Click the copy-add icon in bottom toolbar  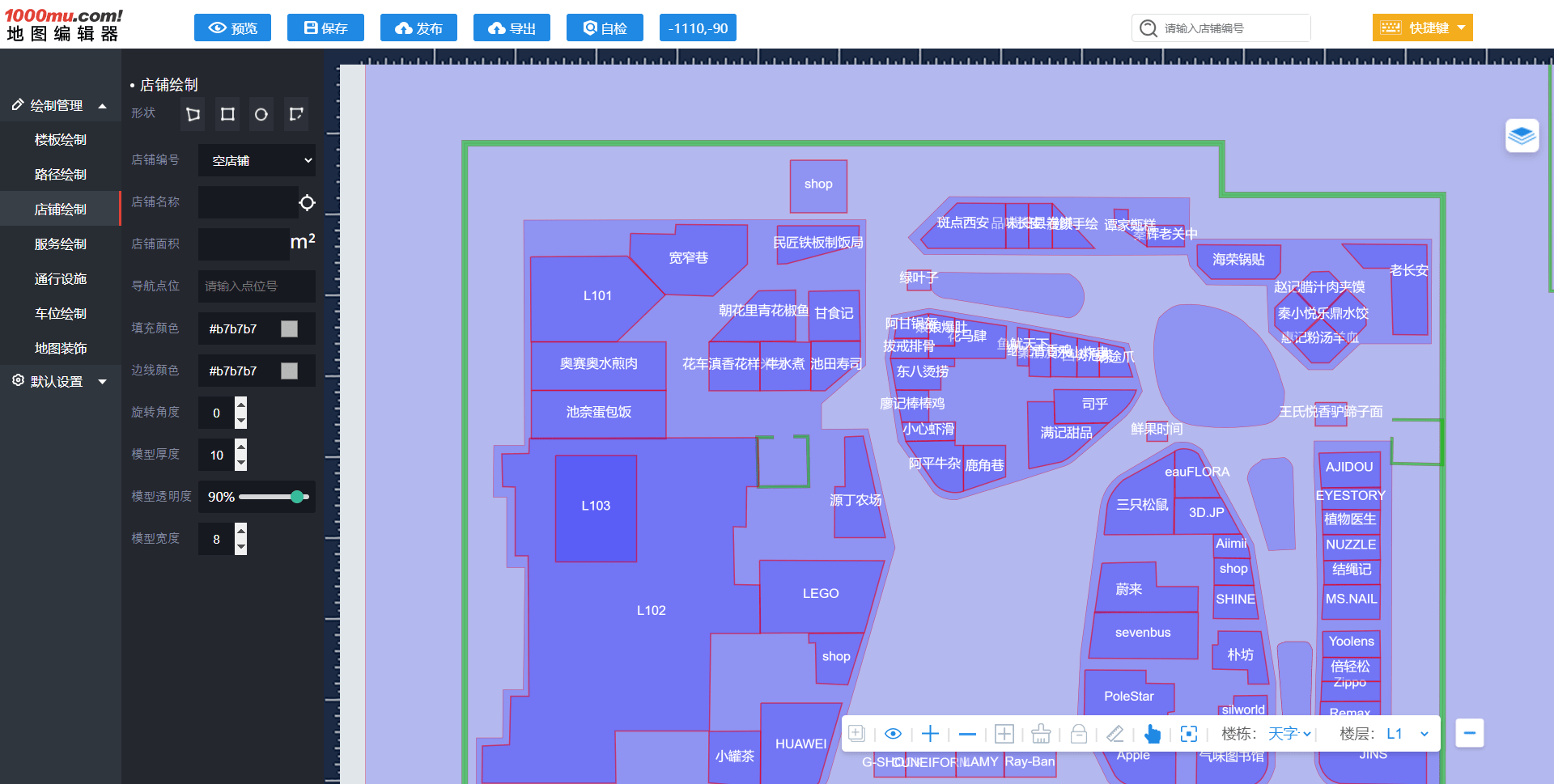coord(856,734)
